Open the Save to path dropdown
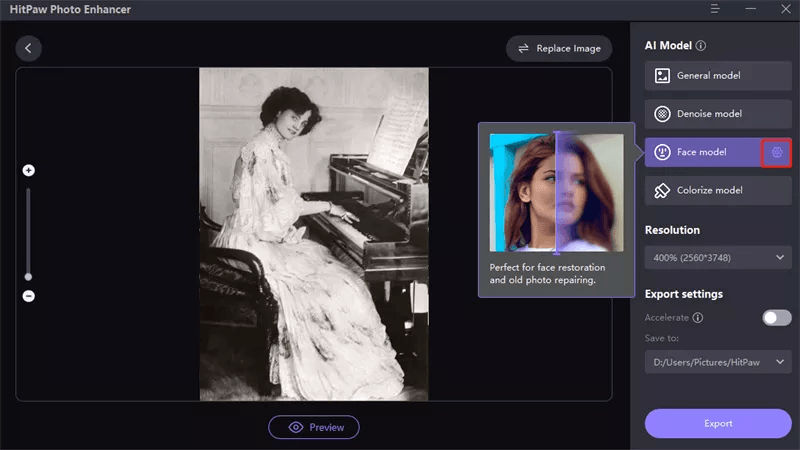Viewport: 800px width, 450px height. (718, 362)
